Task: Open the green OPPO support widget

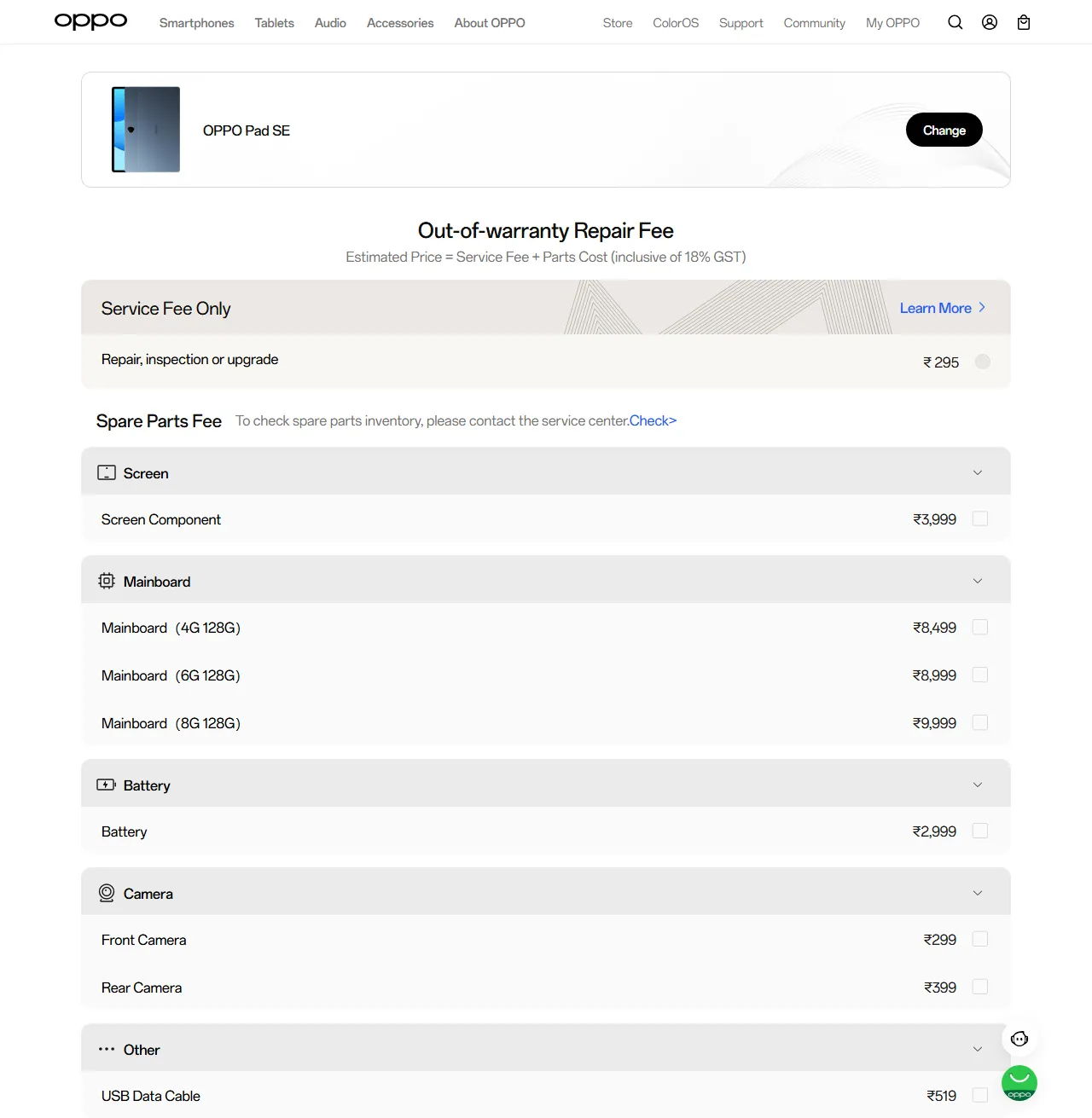Action: tap(1019, 1083)
